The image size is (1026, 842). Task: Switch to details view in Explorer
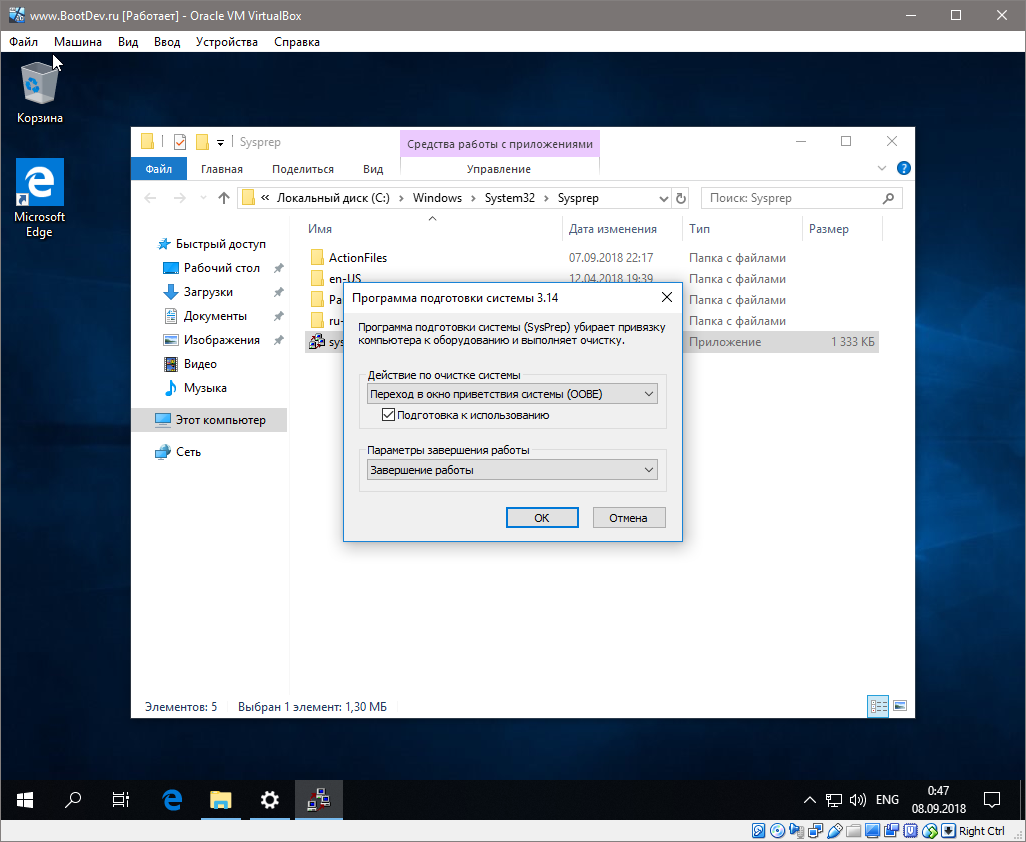[x=878, y=706]
